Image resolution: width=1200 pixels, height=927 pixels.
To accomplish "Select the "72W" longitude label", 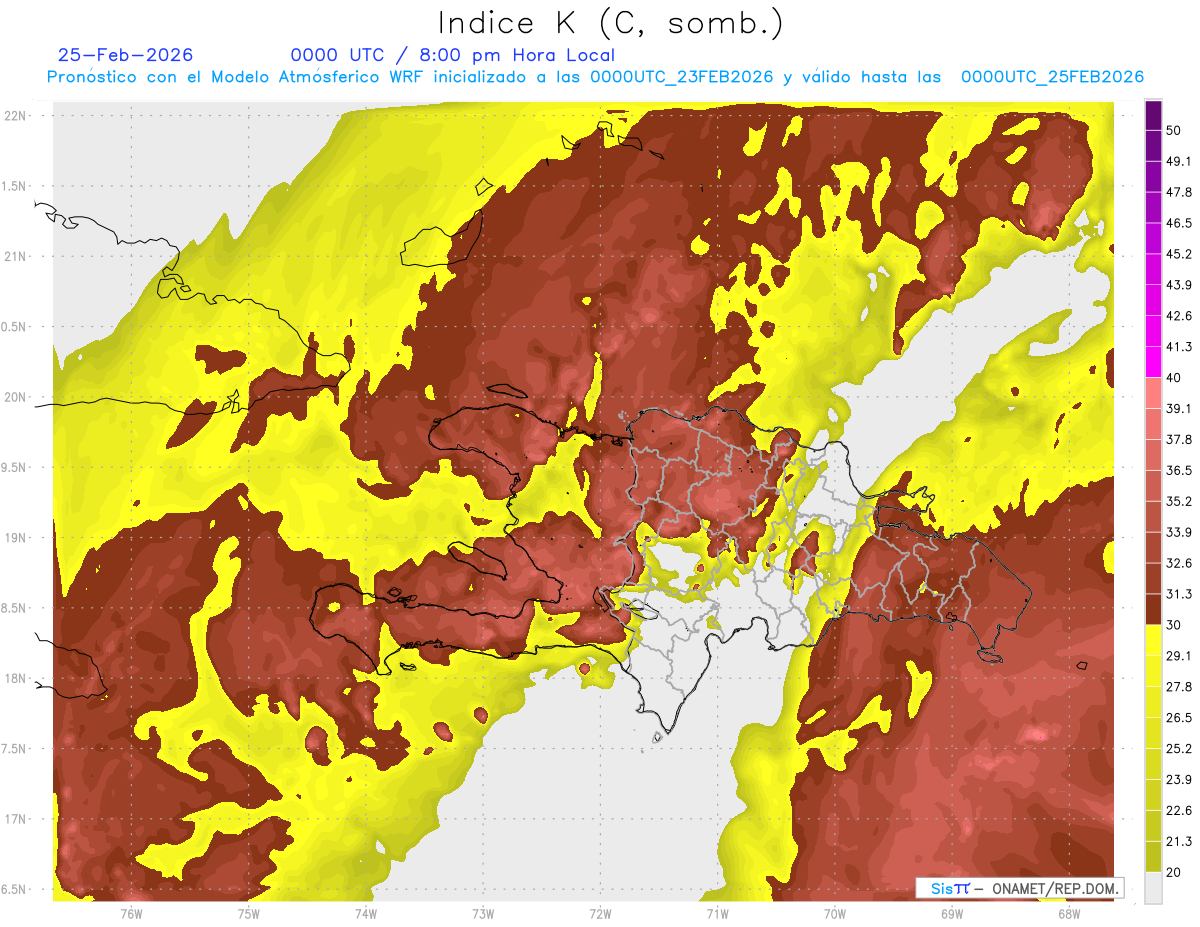I will point(600,913).
